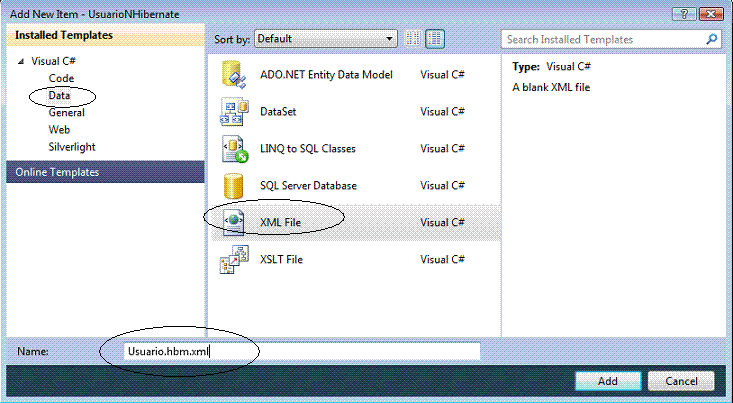Click the Name input field

[300, 351]
